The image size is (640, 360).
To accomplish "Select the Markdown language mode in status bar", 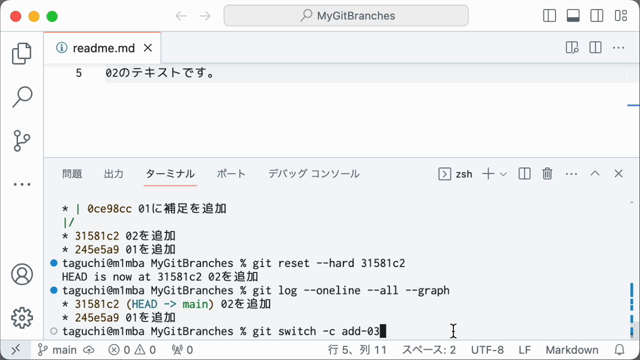I will (x=572, y=350).
